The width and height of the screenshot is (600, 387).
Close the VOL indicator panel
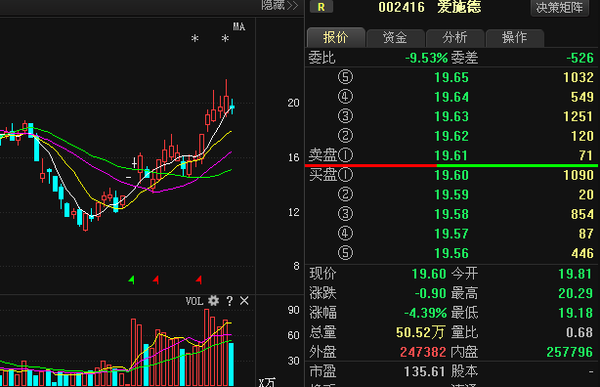tap(244, 301)
